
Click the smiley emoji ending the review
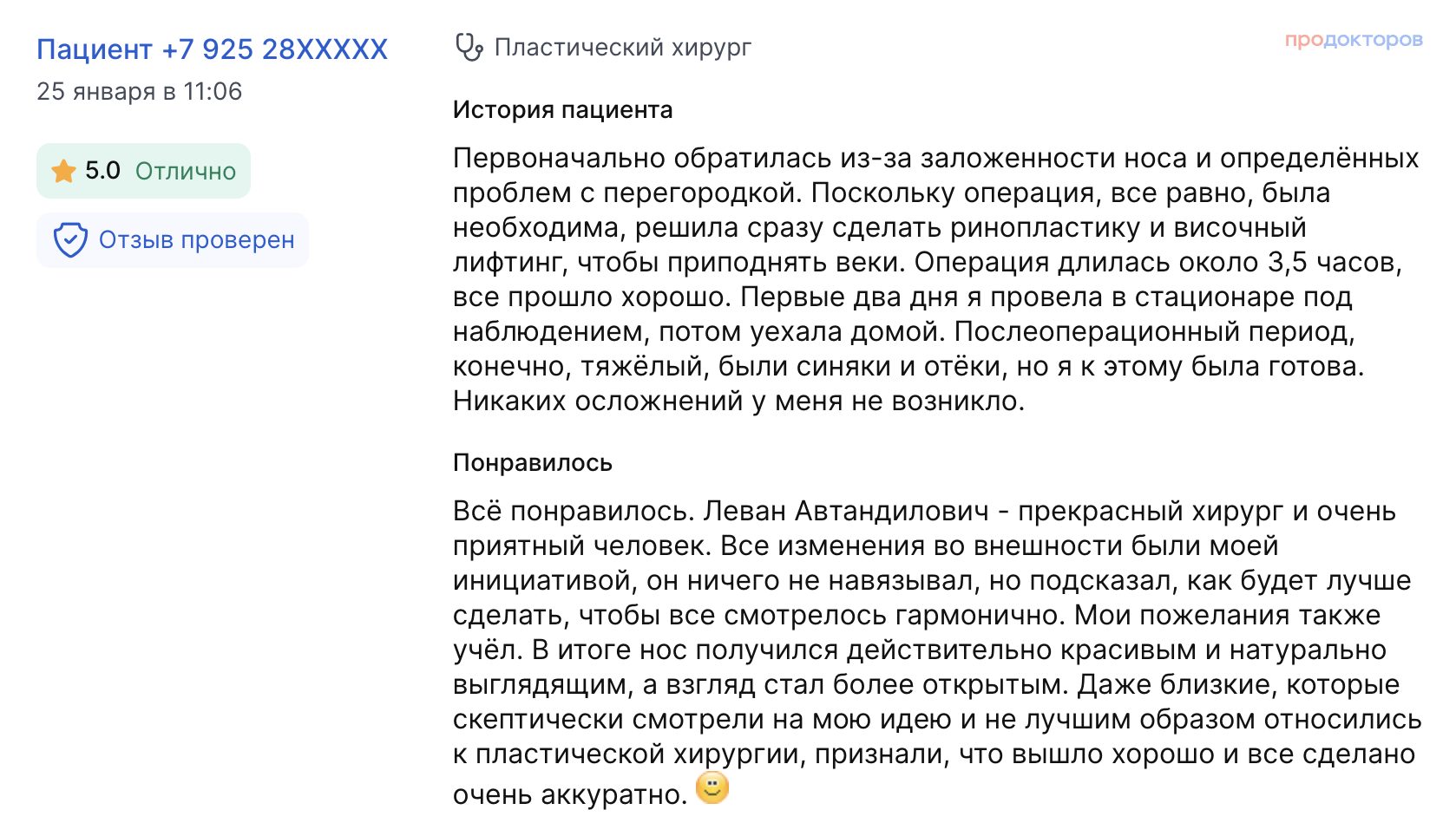(712, 788)
